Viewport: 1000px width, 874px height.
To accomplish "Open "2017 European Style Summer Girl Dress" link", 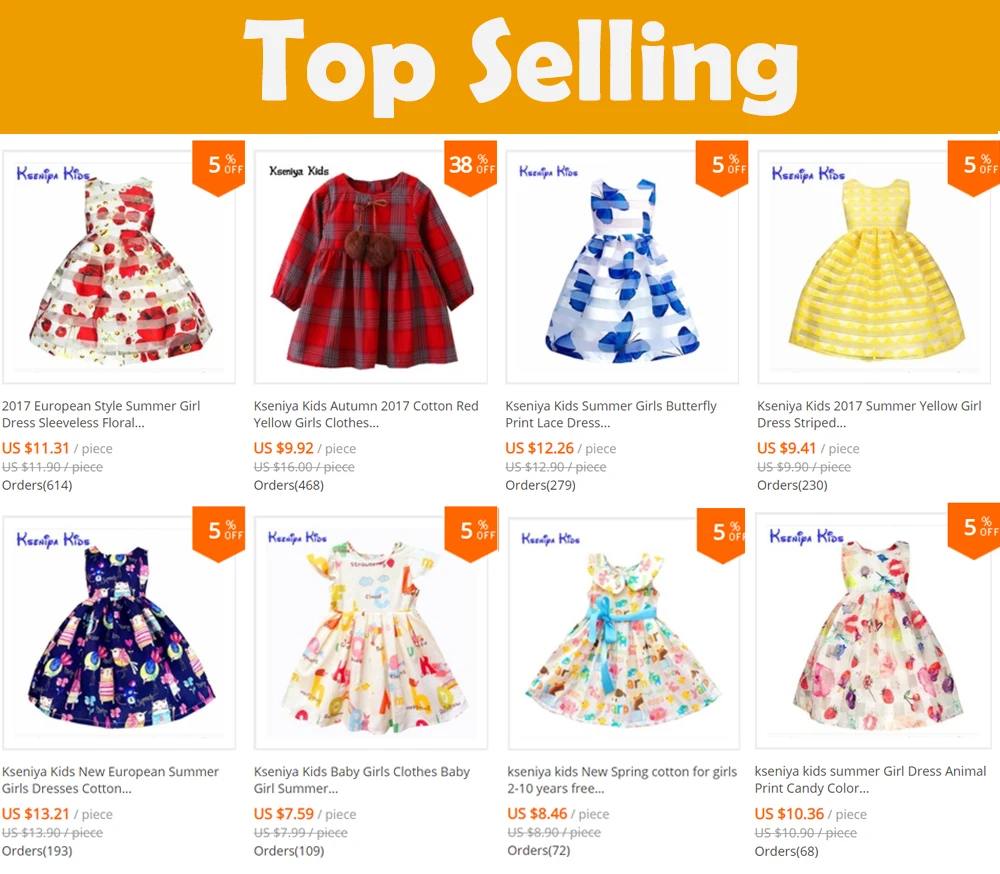I will tap(101, 414).
